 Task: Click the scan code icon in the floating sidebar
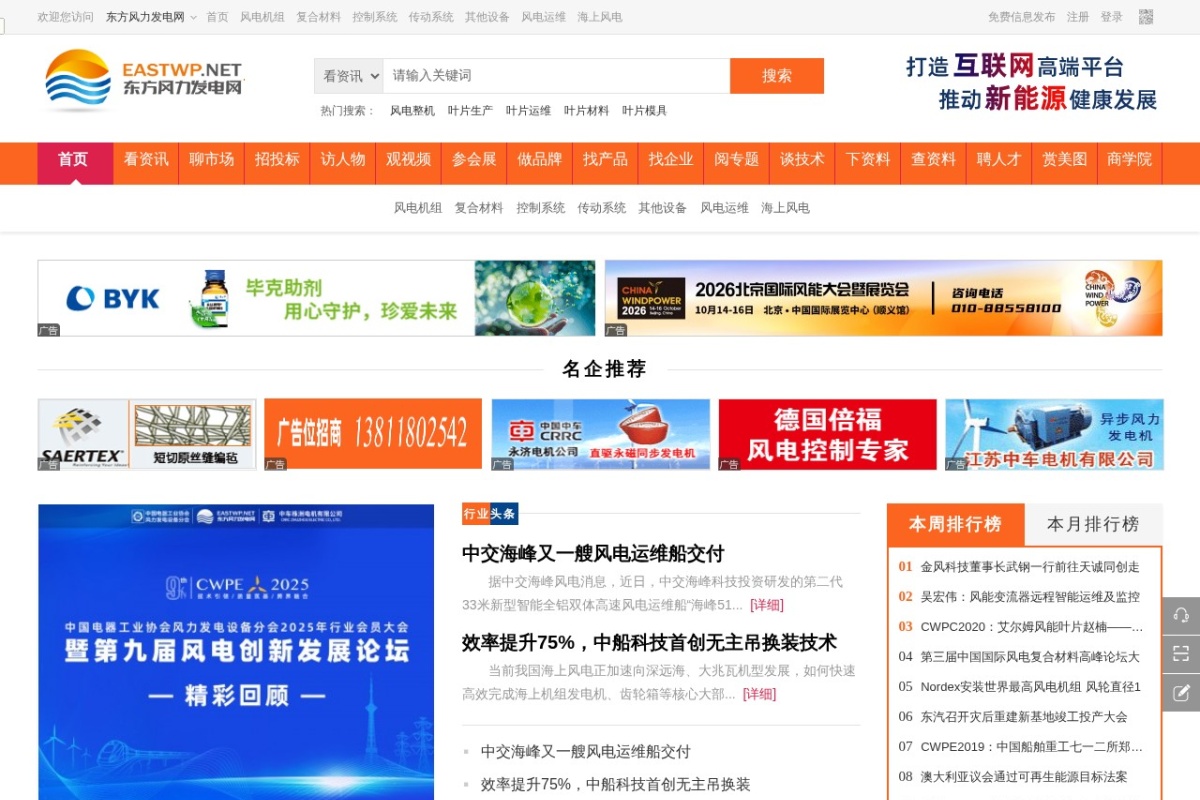pyautogui.click(x=1181, y=654)
